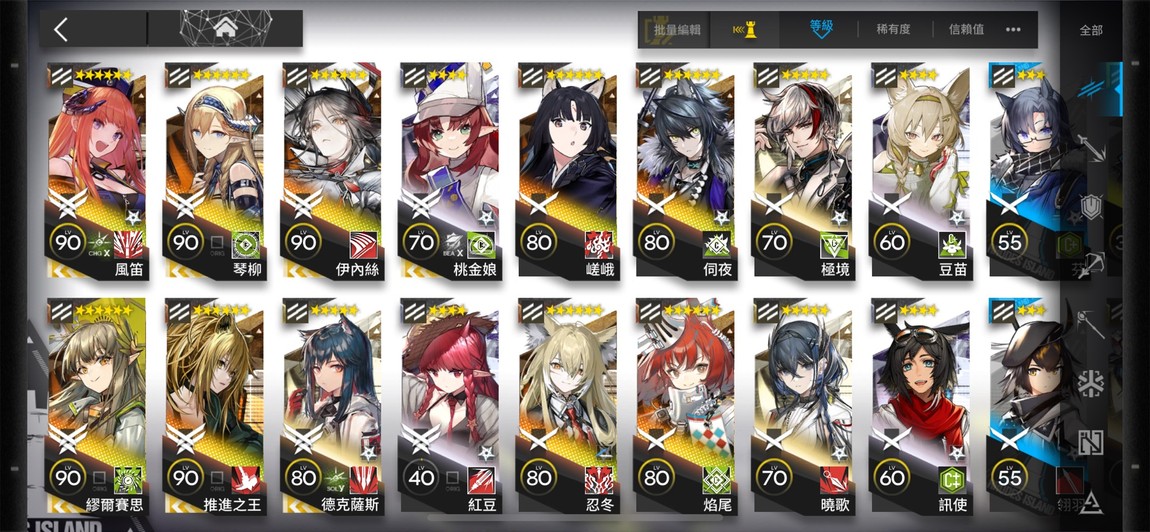The image size is (1150, 532).
Task: Toggle the 全部 all-classes filter
Action: (1091, 30)
